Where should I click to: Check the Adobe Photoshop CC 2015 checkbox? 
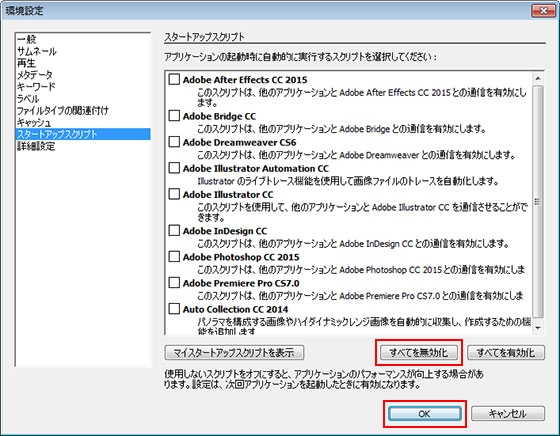(174, 256)
